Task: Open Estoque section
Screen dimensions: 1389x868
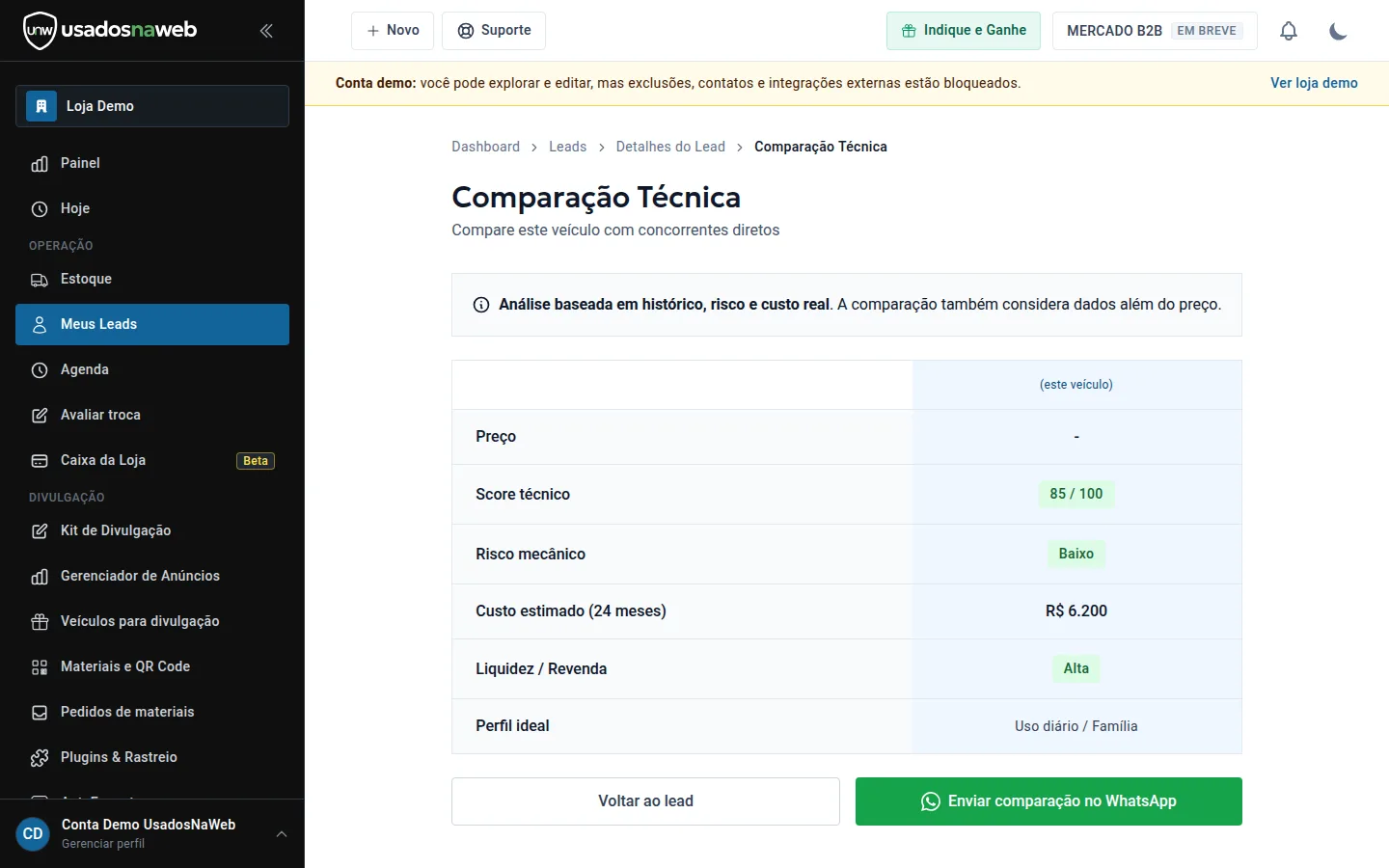Action: coord(152,279)
